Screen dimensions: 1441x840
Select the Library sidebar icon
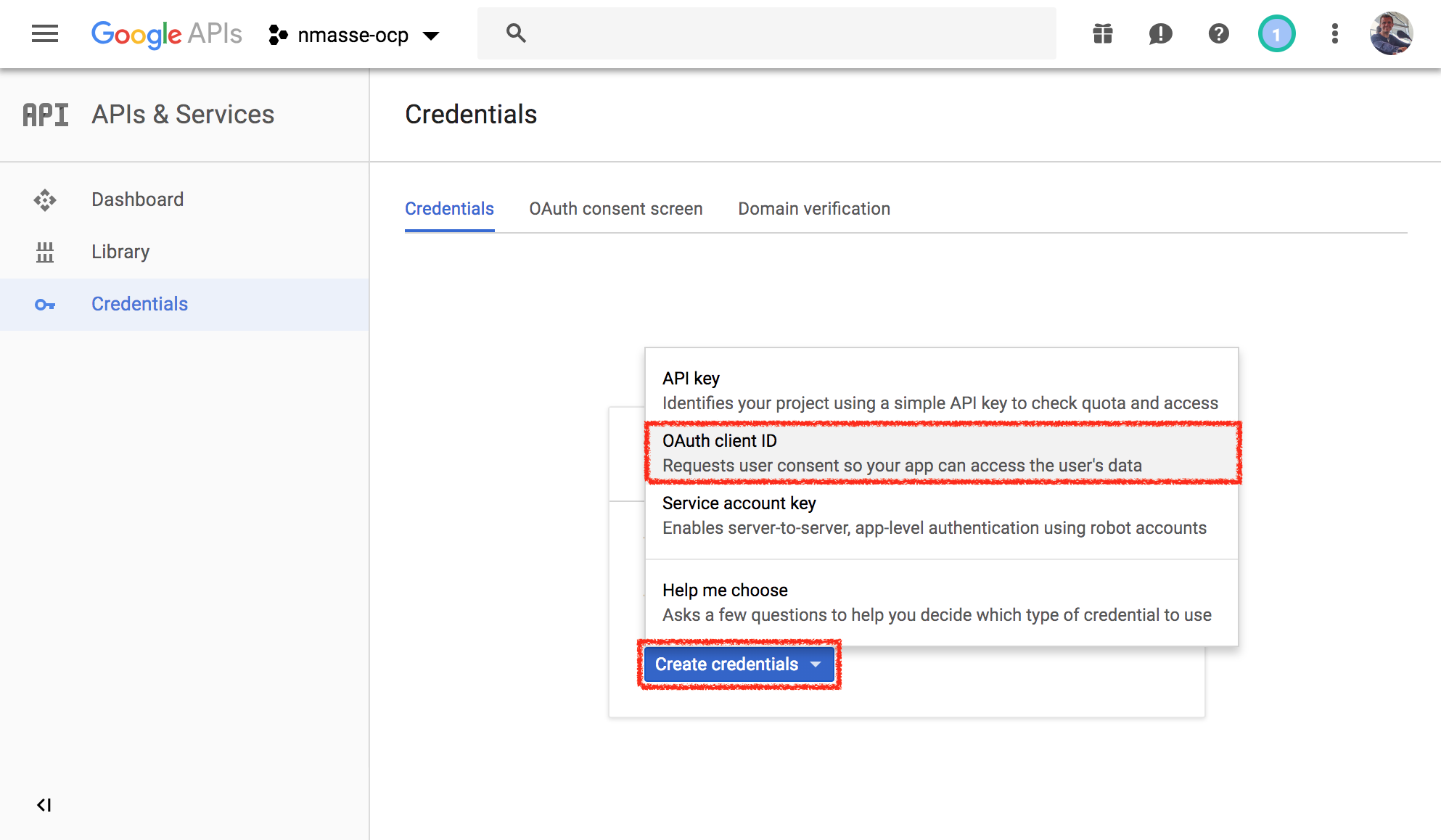click(x=45, y=252)
